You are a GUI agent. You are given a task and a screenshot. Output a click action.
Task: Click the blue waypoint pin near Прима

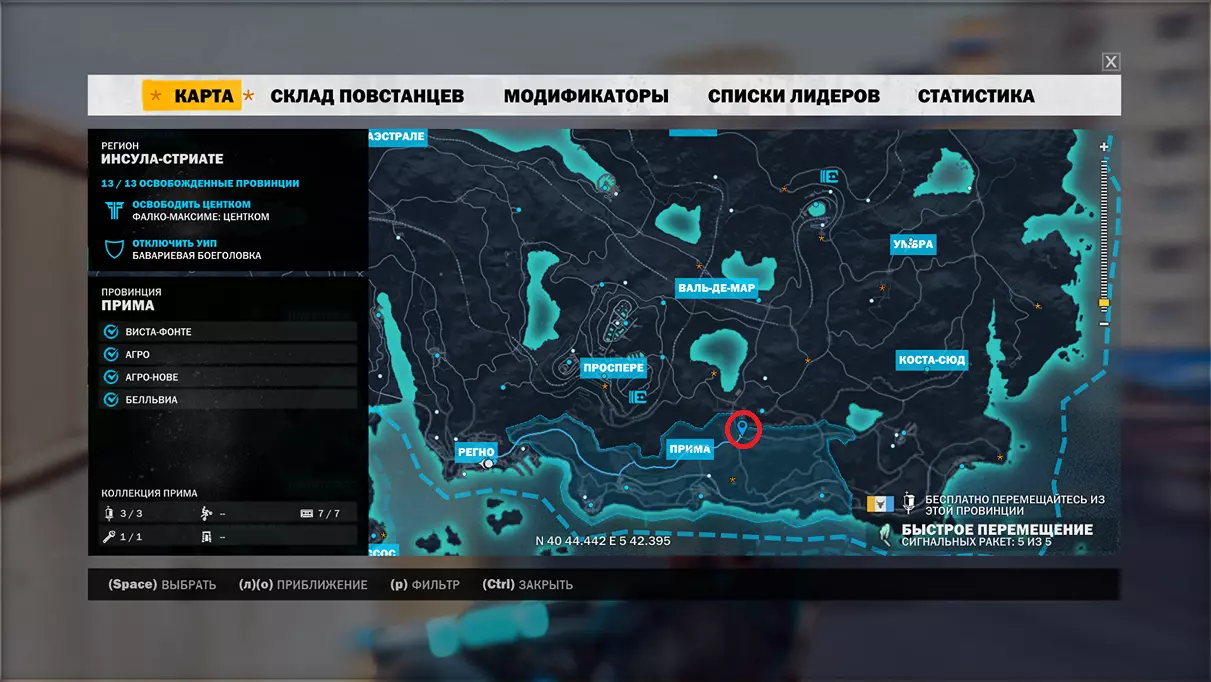point(741,429)
